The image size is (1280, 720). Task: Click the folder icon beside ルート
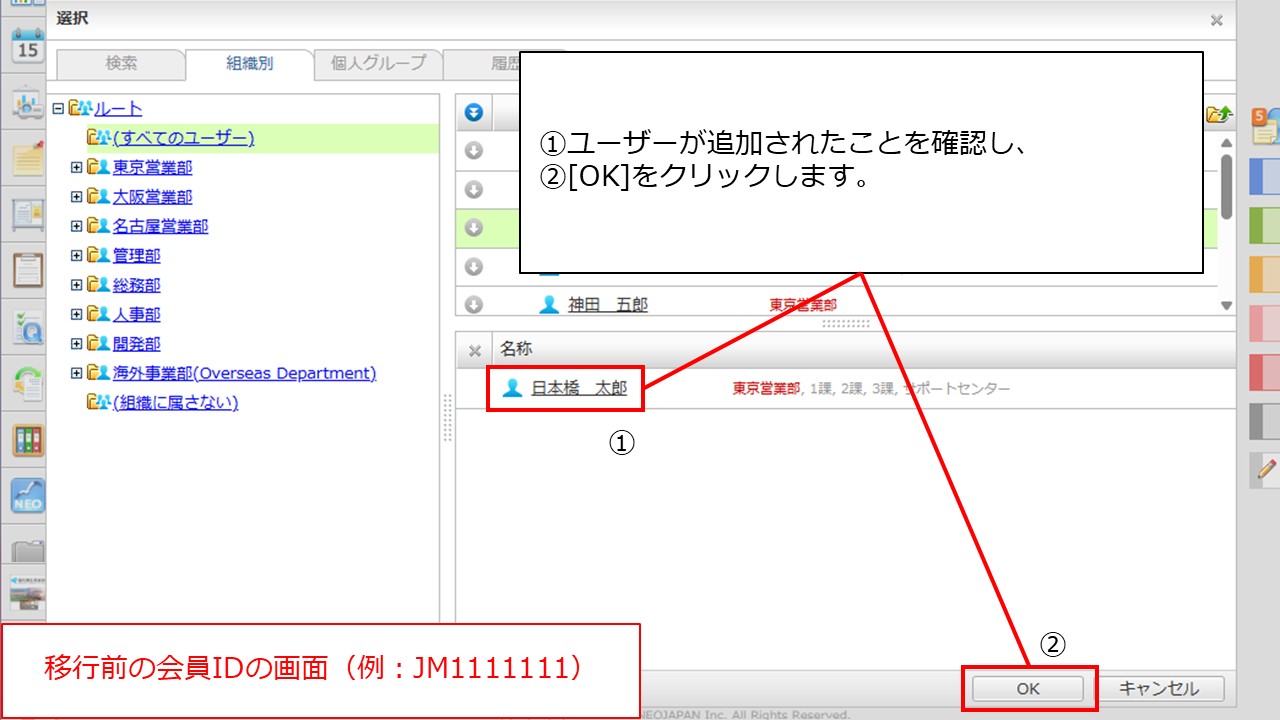(x=79, y=108)
